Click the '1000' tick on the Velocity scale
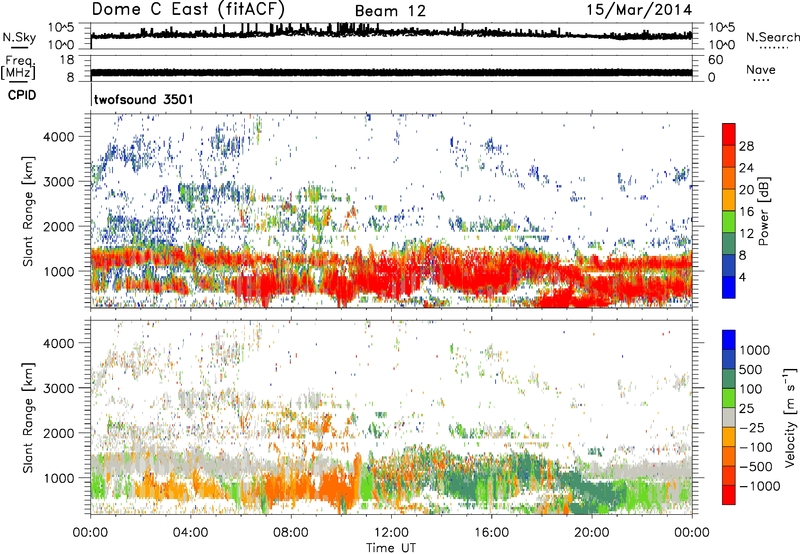This screenshot has height=554, width=800. (x=754, y=350)
